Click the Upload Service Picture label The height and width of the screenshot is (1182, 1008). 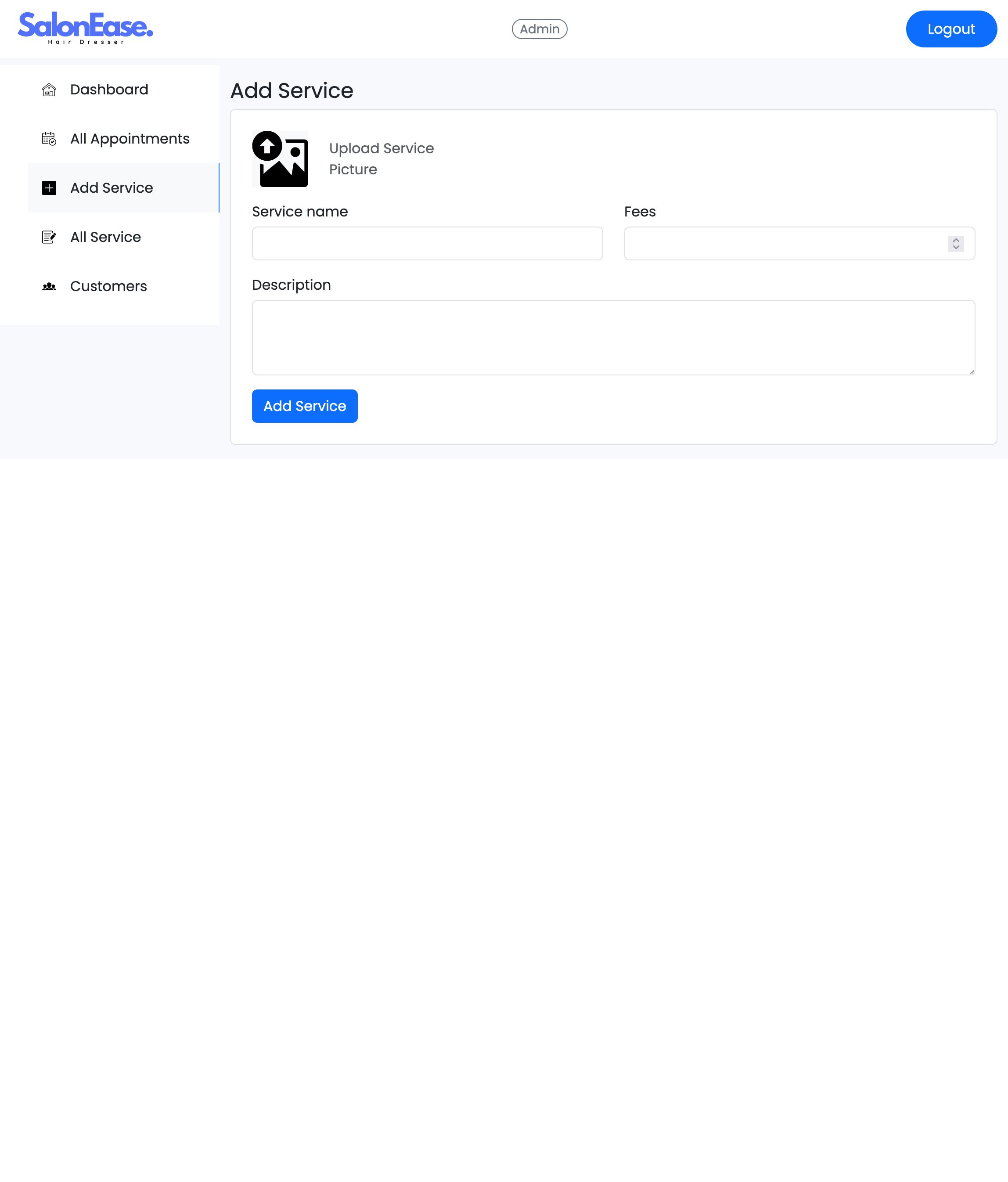click(x=381, y=159)
